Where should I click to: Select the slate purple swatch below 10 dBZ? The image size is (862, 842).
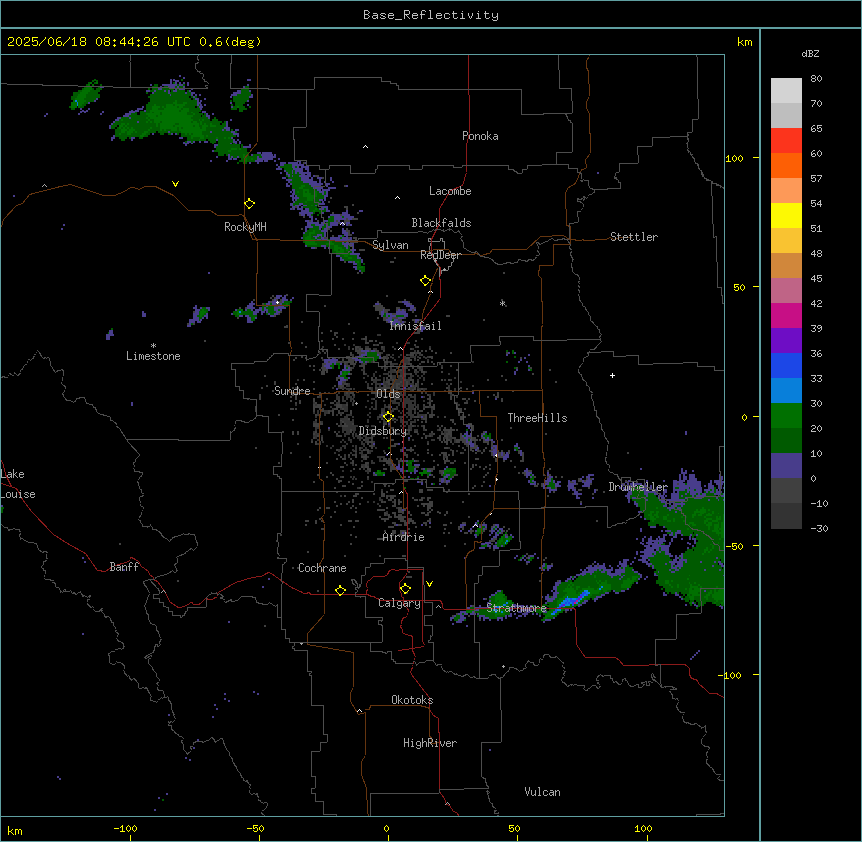786,466
